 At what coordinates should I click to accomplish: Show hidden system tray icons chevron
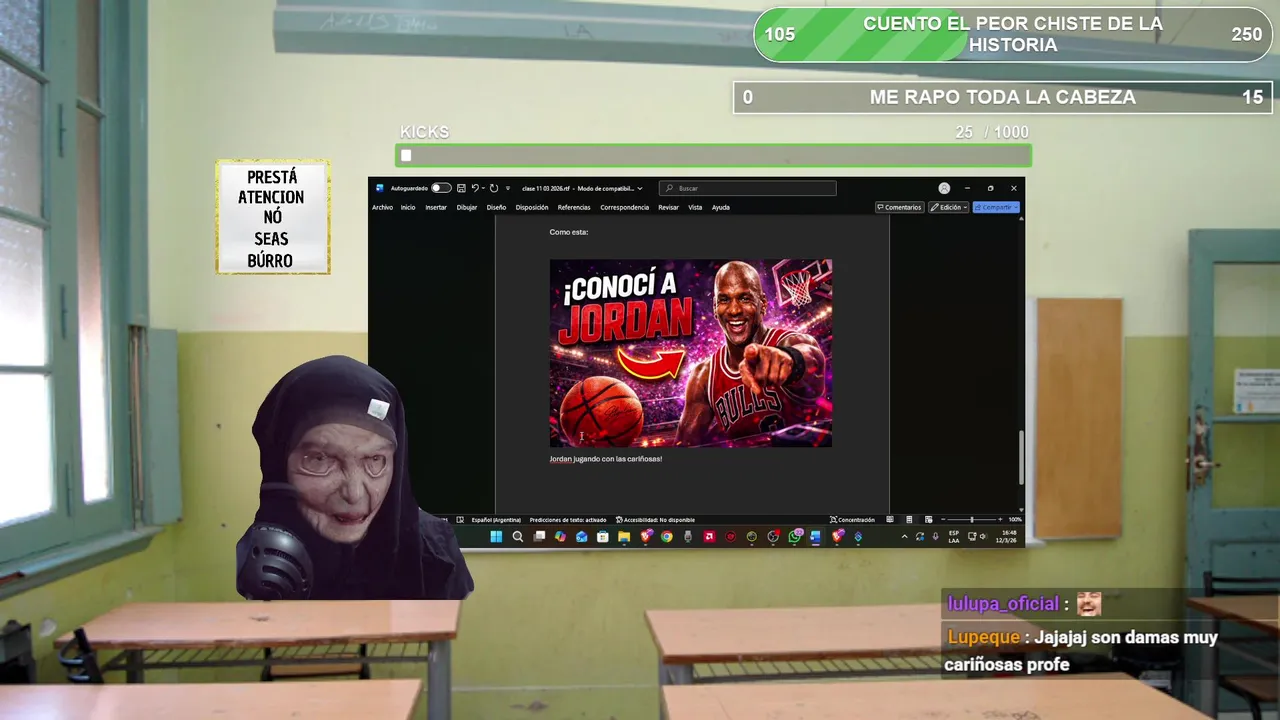click(x=904, y=537)
